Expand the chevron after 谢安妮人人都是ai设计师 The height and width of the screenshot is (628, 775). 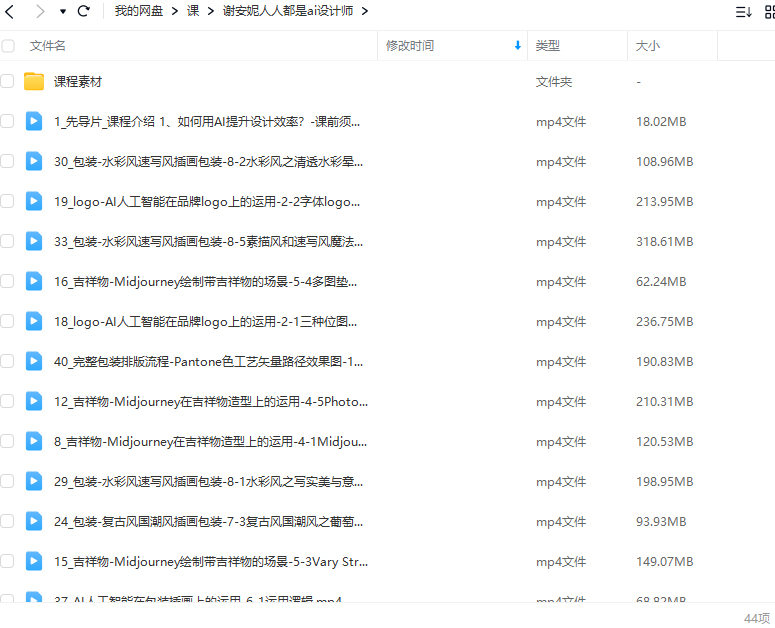pos(364,12)
